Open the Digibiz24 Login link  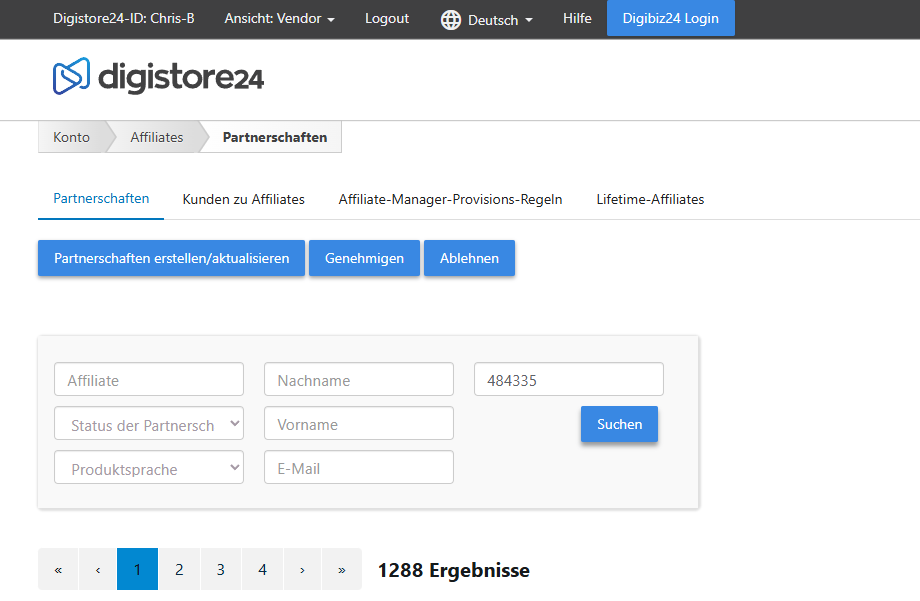(x=670, y=19)
